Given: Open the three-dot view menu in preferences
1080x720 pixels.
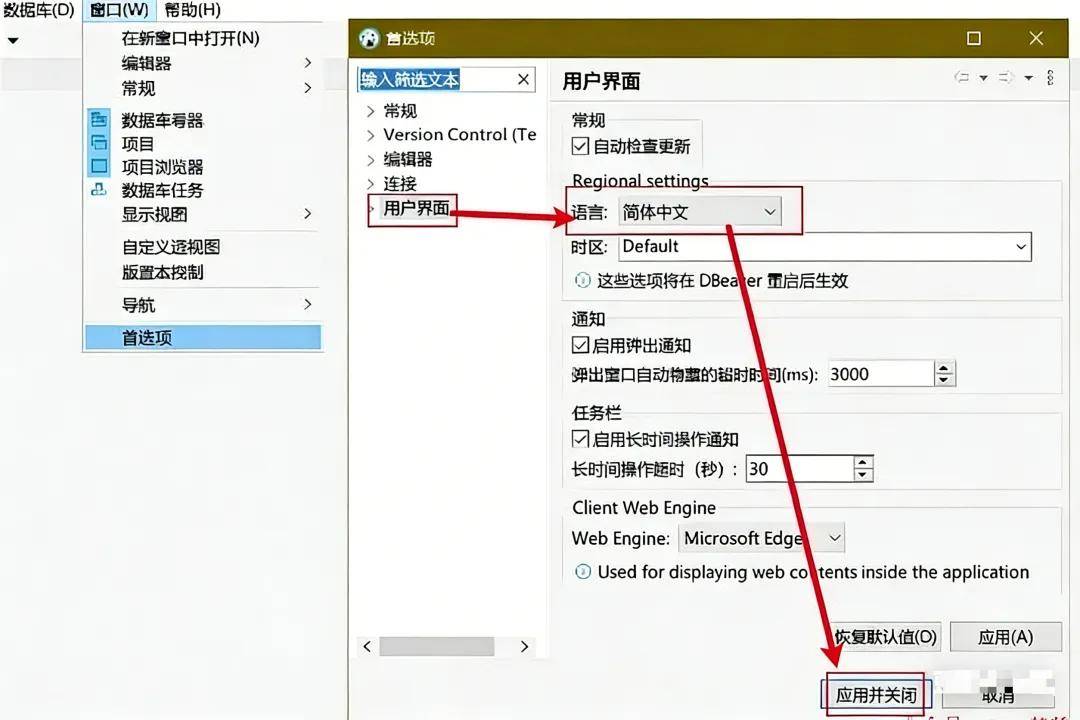Looking at the screenshot, I should tap(1050, 78).
